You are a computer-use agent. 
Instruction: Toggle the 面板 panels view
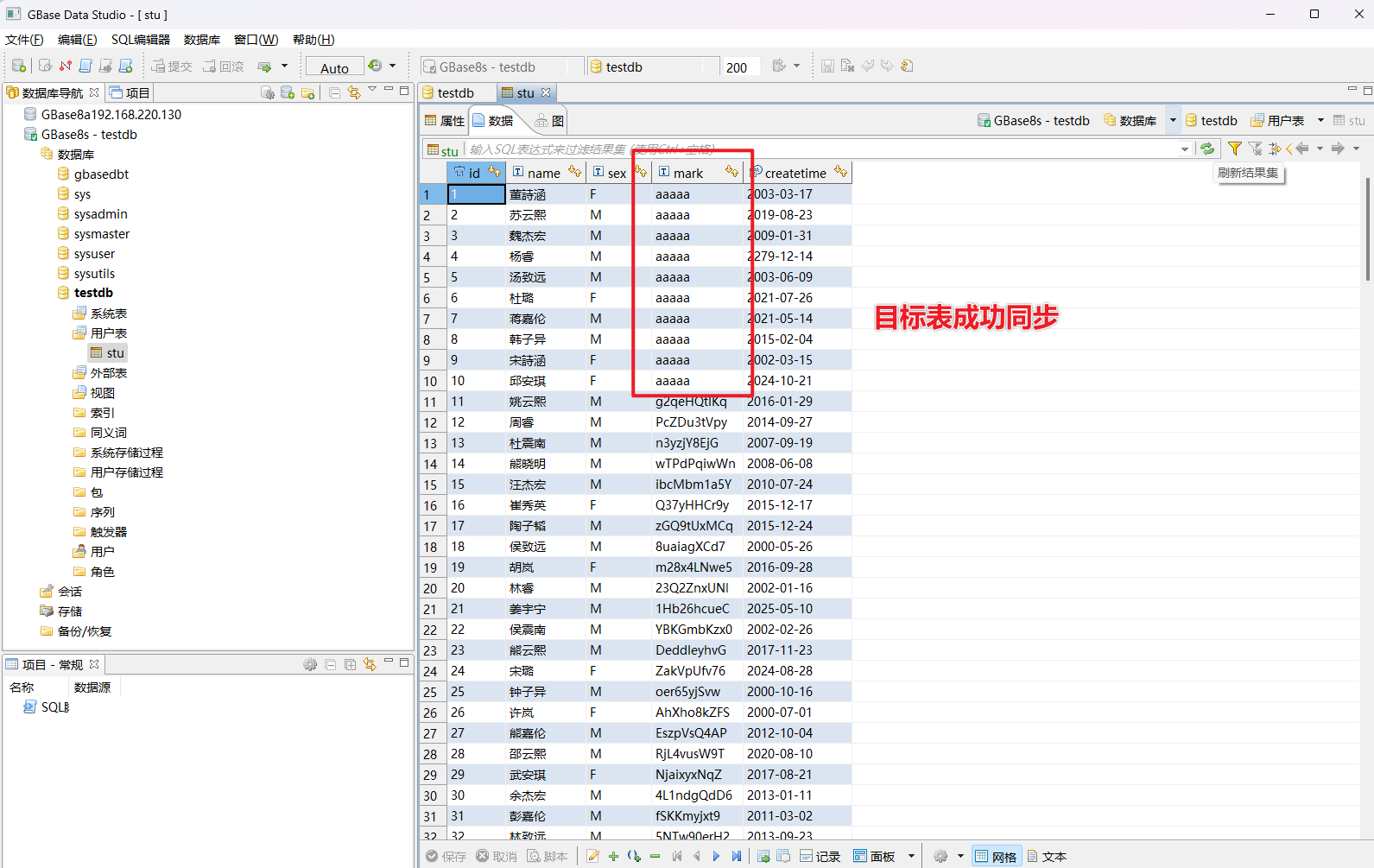(874, 856)
